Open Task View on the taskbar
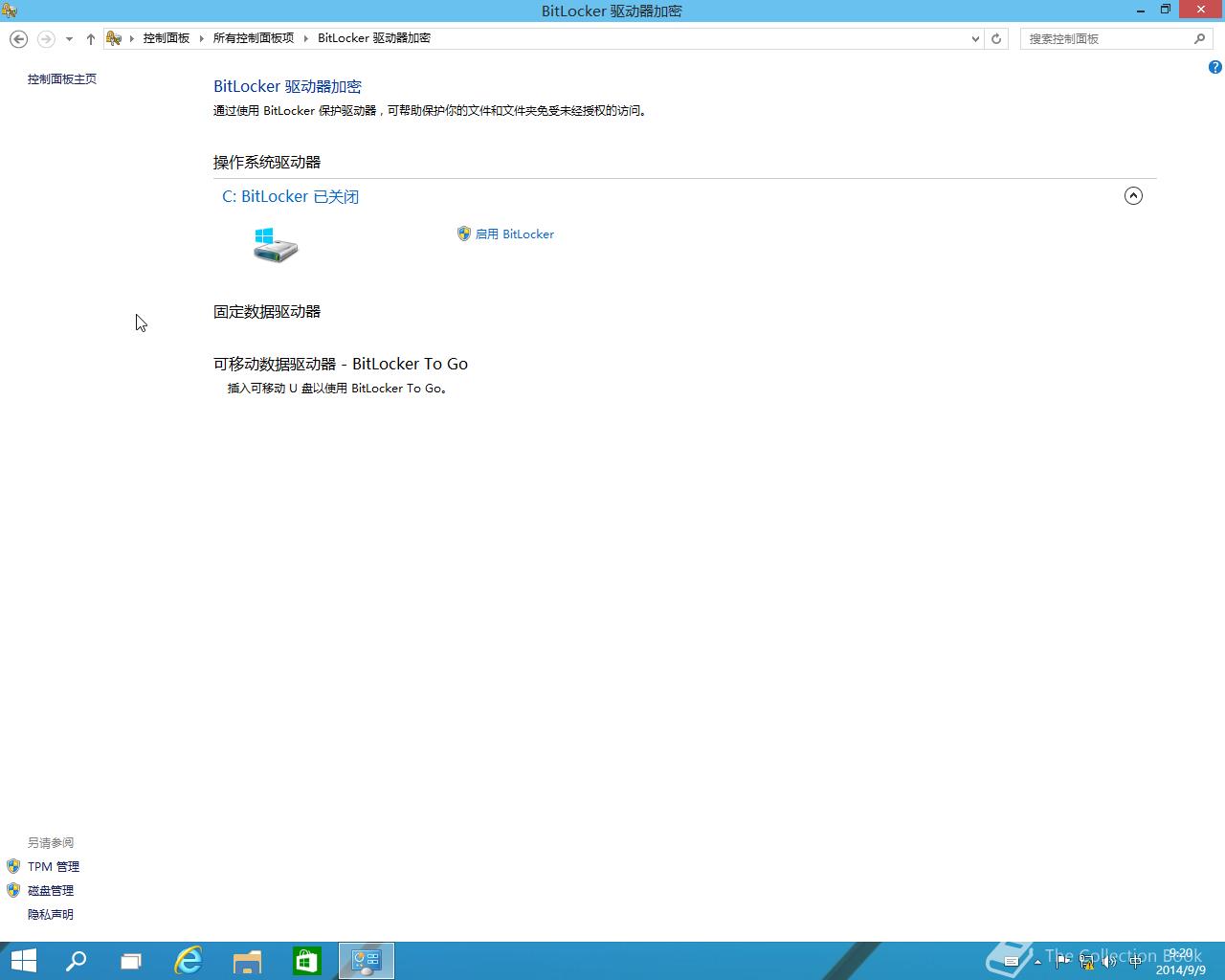1225x980 pixels. (131, 961)
